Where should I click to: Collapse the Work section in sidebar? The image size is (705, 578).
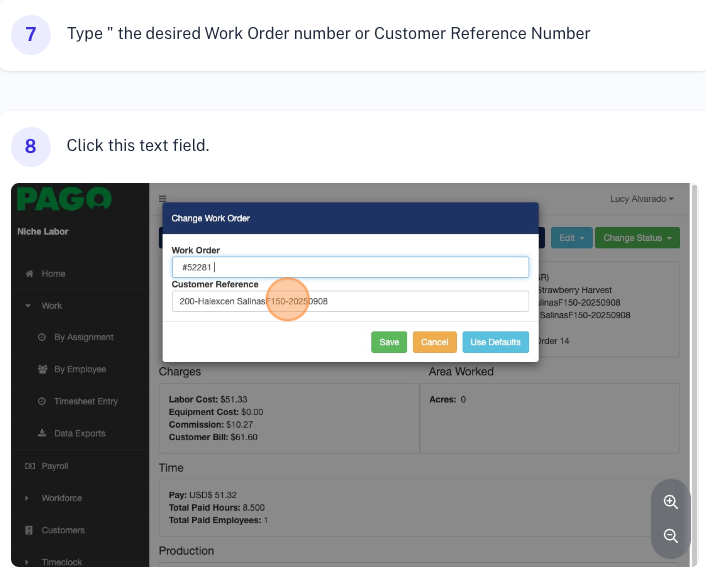coord(50,306)
